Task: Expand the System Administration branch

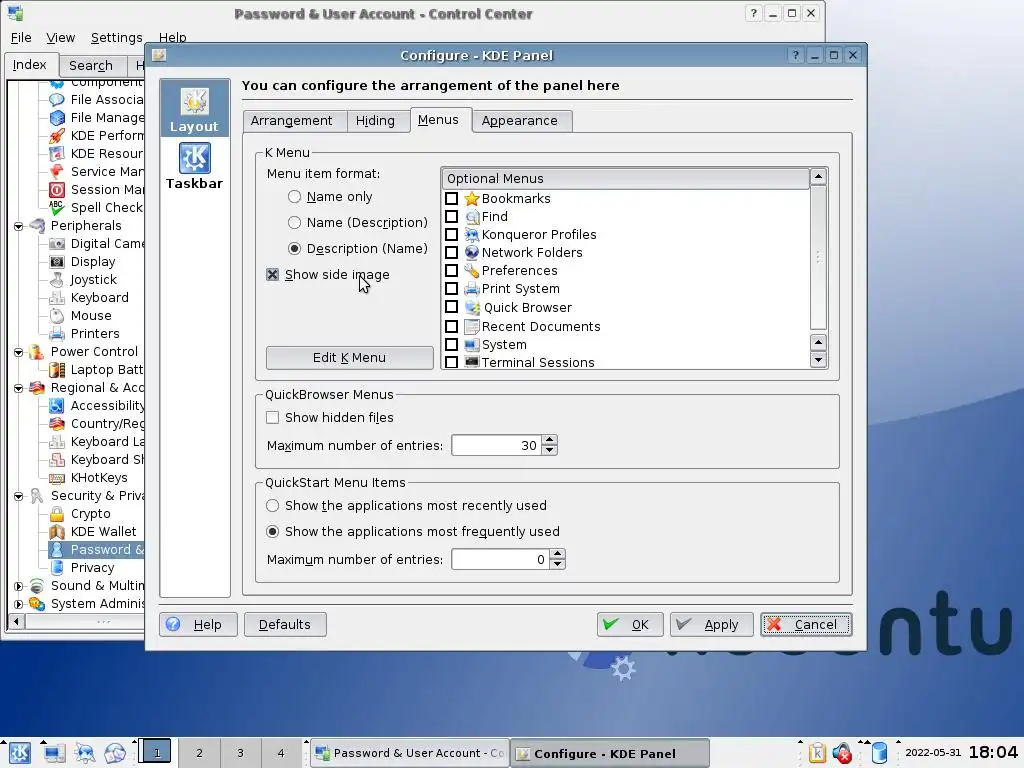Action: tap(18, 604)
